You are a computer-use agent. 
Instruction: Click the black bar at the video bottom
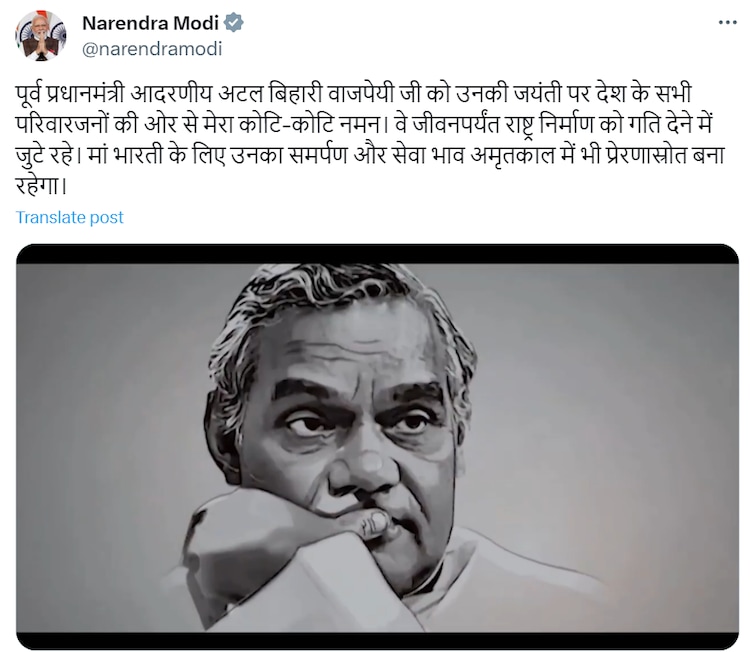[377, 641]
